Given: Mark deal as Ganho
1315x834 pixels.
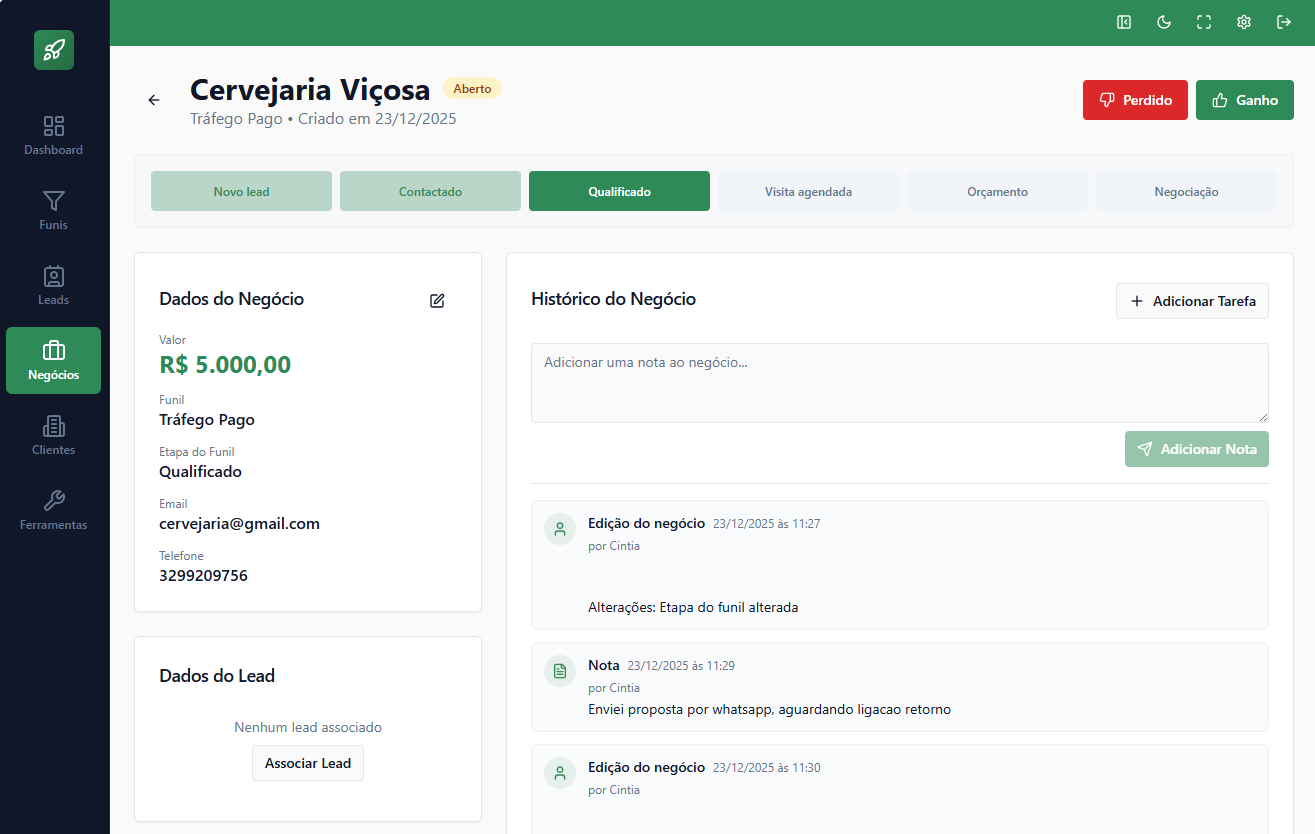Looking at the screenshot, I should tap(1245, 100).
